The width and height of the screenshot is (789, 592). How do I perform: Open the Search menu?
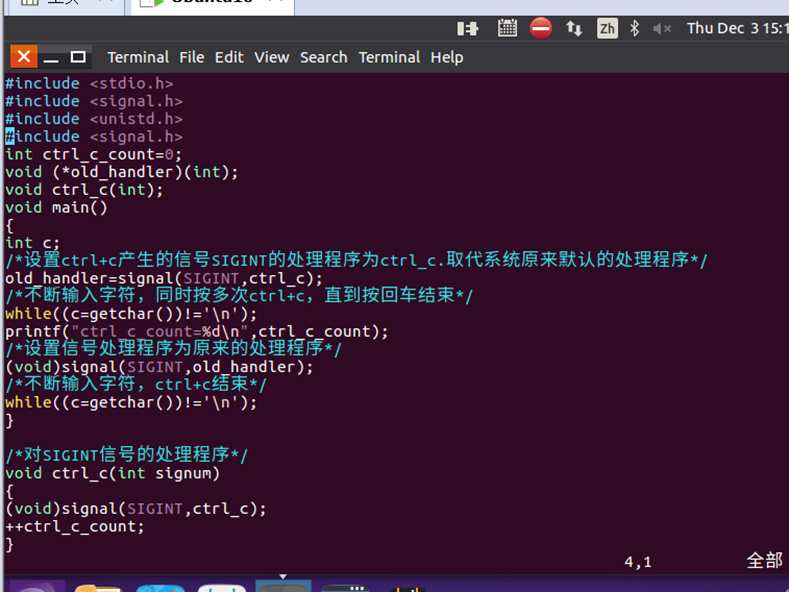[x=324, y=57]
